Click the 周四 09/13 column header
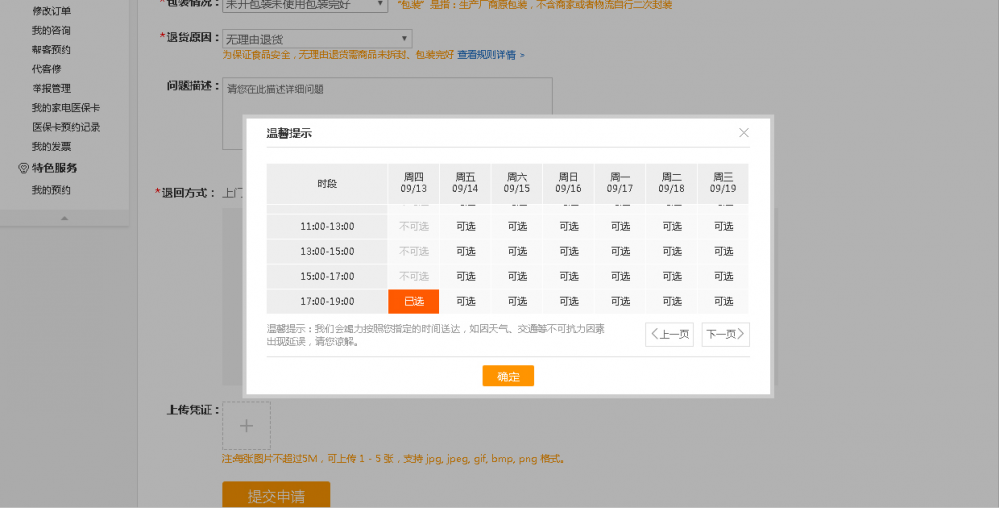999x508 pixels. pos(413,184)
